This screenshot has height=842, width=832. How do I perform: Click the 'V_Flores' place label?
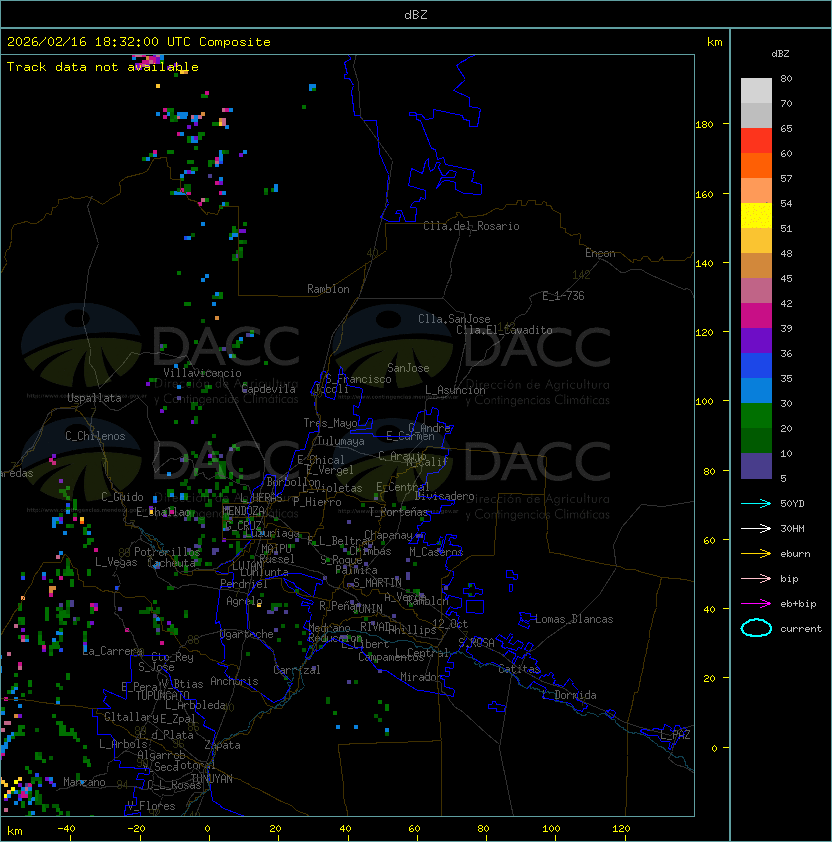point(151,806)
